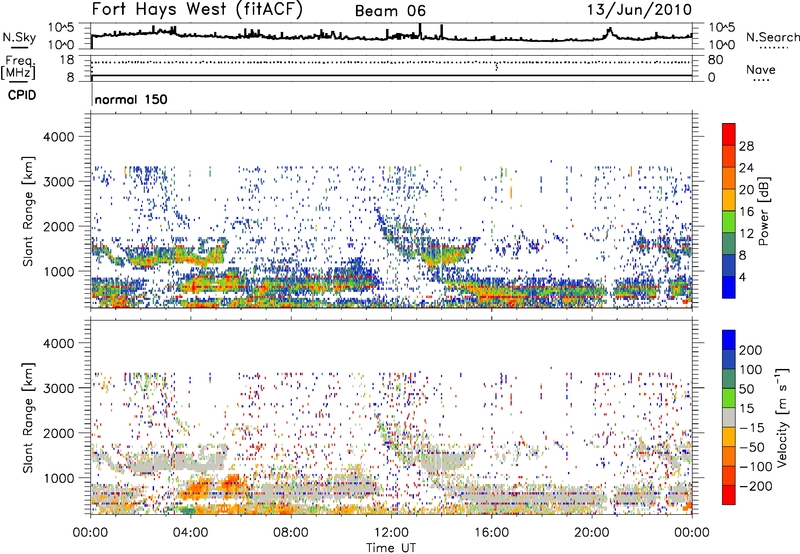Viewport: 800px width, 554px height.
Task: Click the 'Slant Range [km]' label of the power panel
Action: coord(28,211)
